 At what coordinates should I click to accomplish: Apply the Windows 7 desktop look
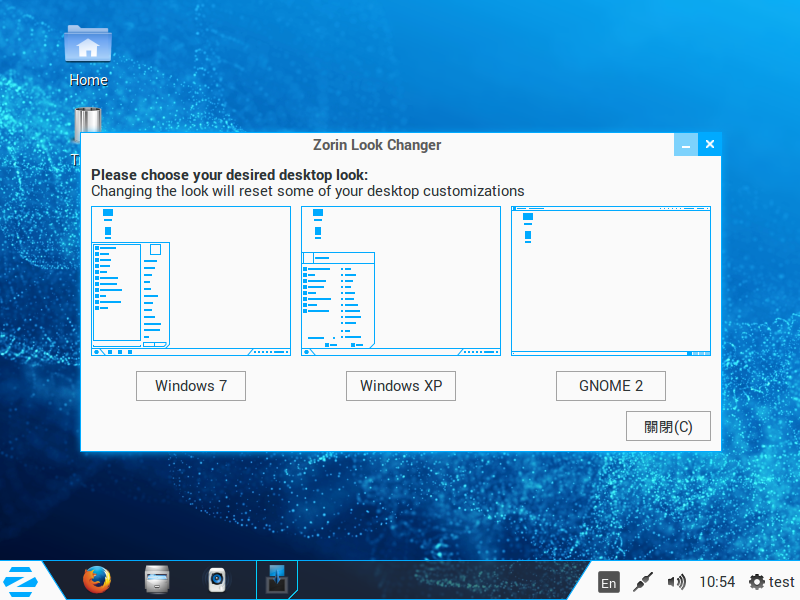pyautogui.click(x=191, y=386)
